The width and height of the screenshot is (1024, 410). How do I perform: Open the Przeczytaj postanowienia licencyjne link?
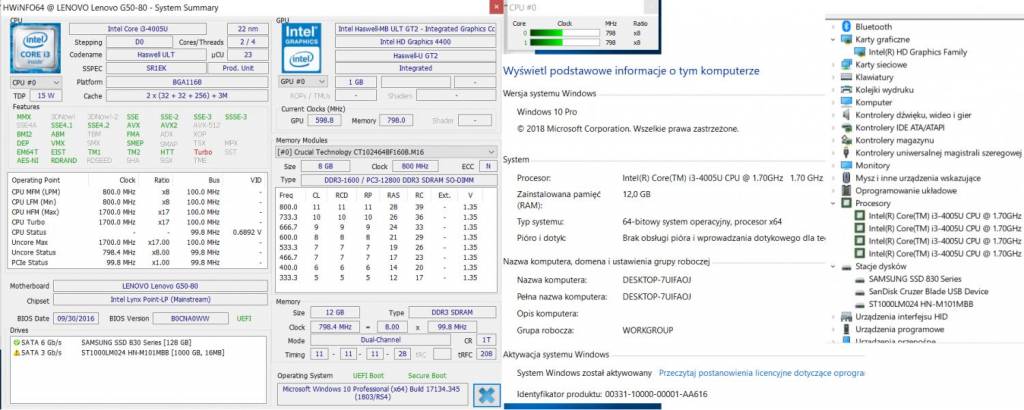(761, 373)
